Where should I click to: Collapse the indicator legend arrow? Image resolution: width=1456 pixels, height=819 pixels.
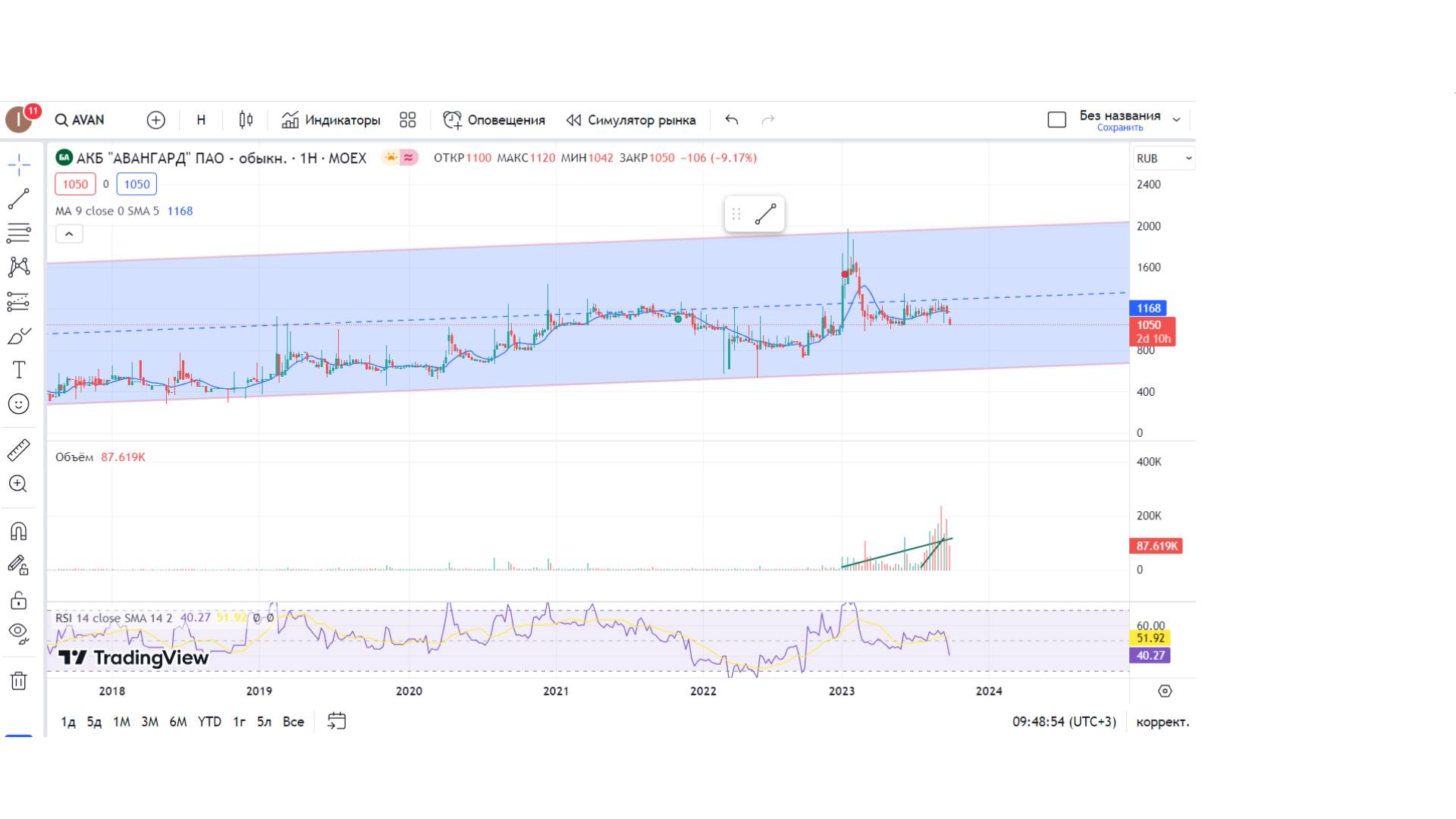(69, 234)
